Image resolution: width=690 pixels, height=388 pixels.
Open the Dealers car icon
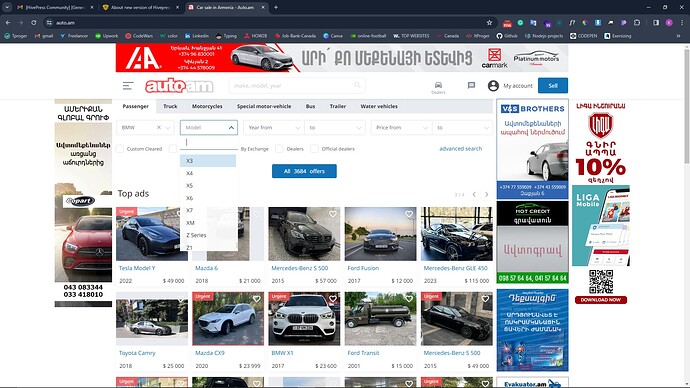(x=438, y=87)
